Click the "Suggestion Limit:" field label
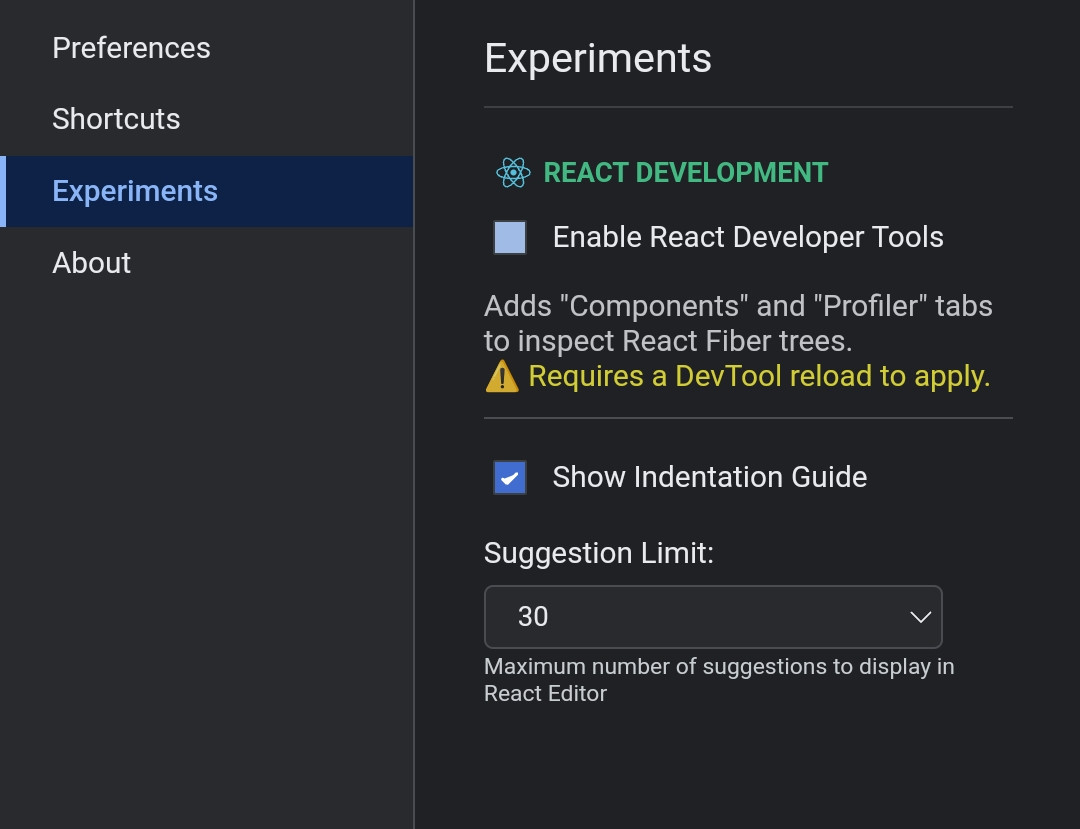1080x829 pixels. [x=599, y=553]
